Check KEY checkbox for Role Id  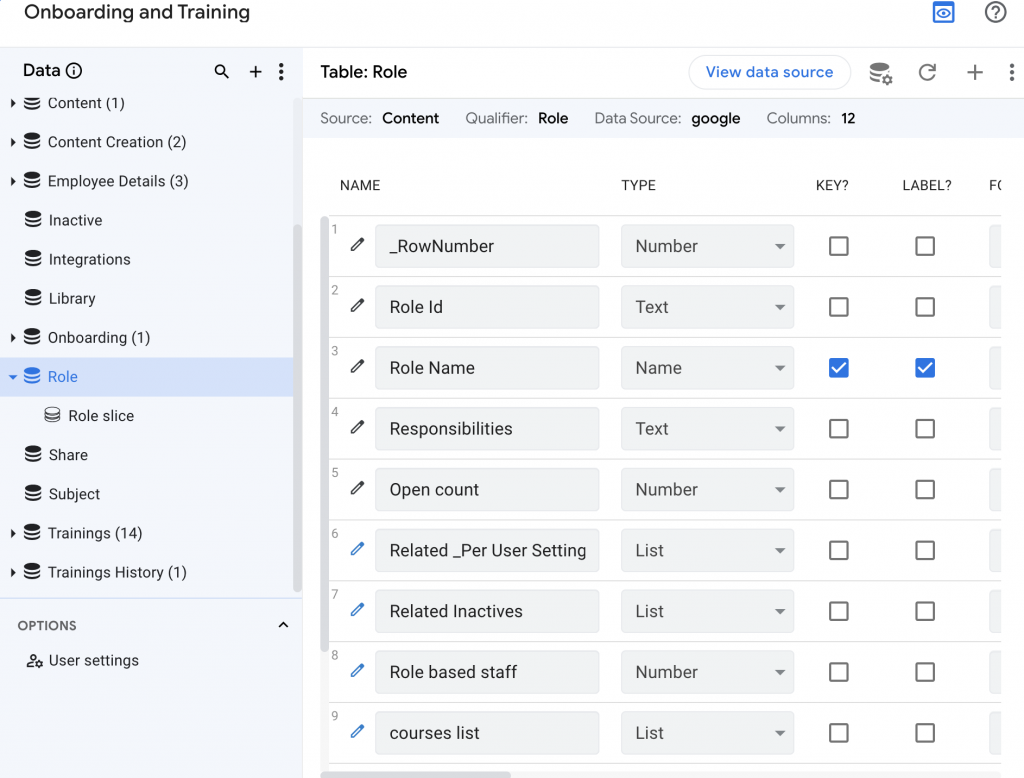tap(838, 307)
